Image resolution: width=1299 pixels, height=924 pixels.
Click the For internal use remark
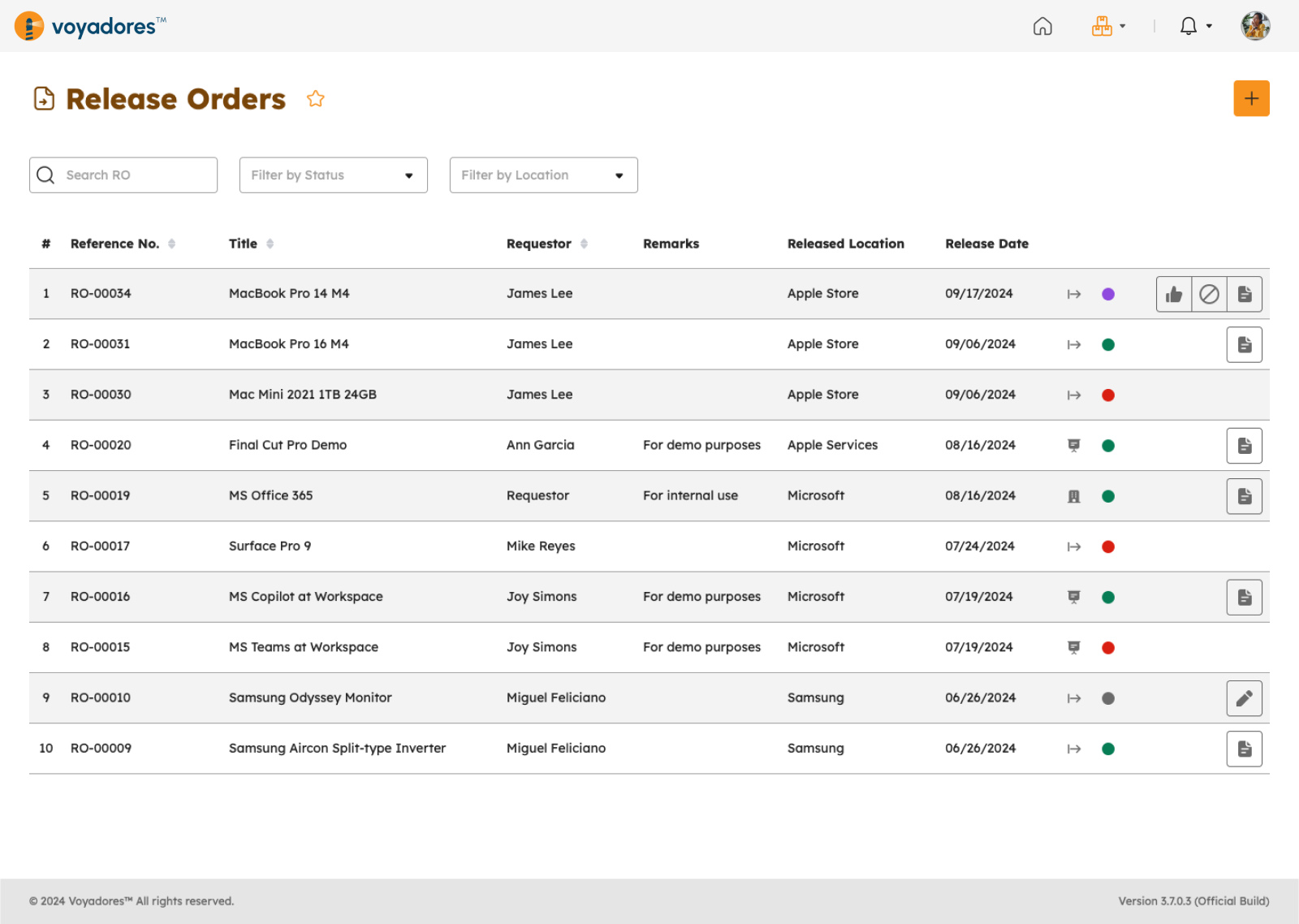pos(690,495)
